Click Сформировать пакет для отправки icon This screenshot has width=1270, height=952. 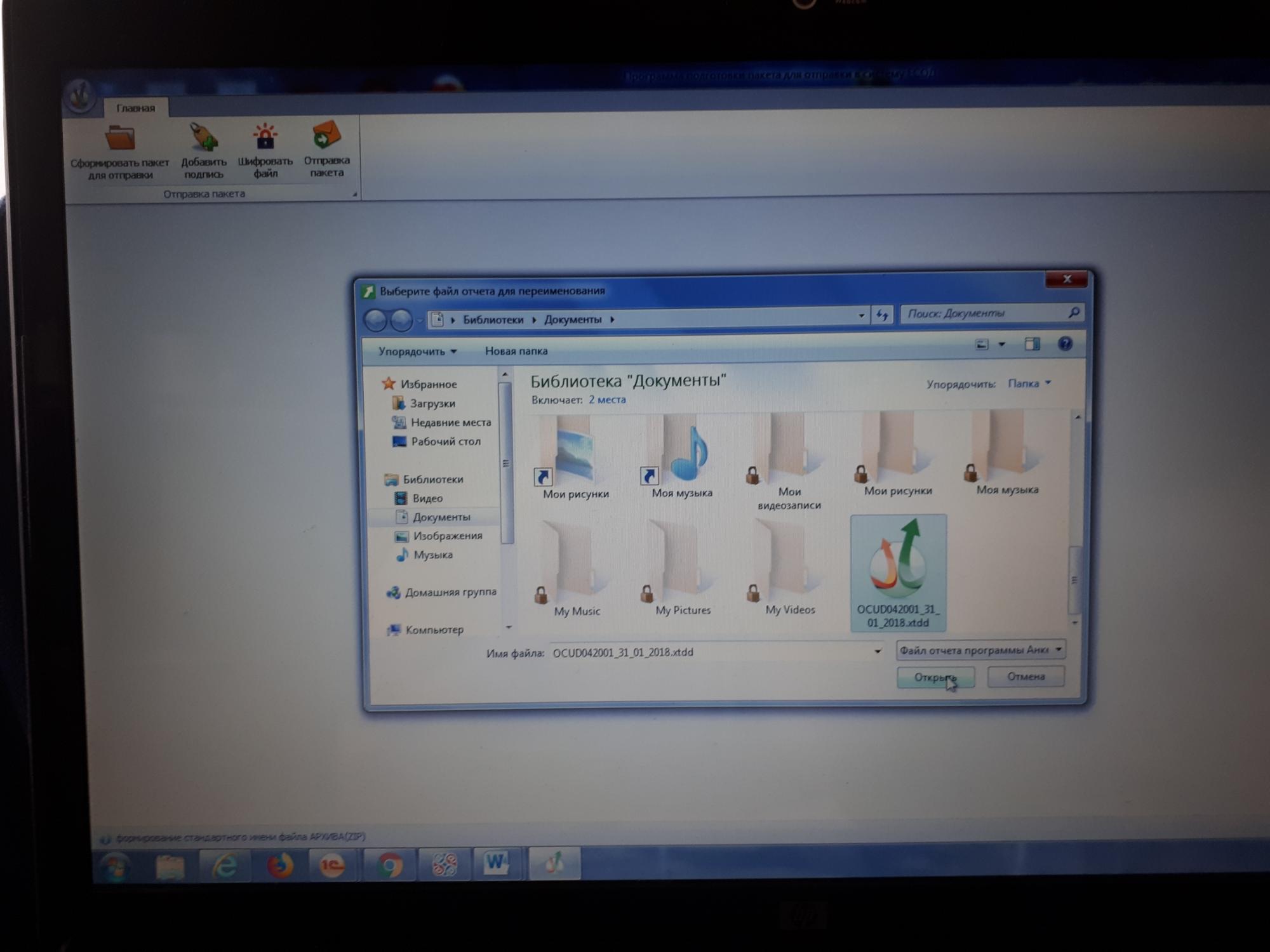(121, 137)
